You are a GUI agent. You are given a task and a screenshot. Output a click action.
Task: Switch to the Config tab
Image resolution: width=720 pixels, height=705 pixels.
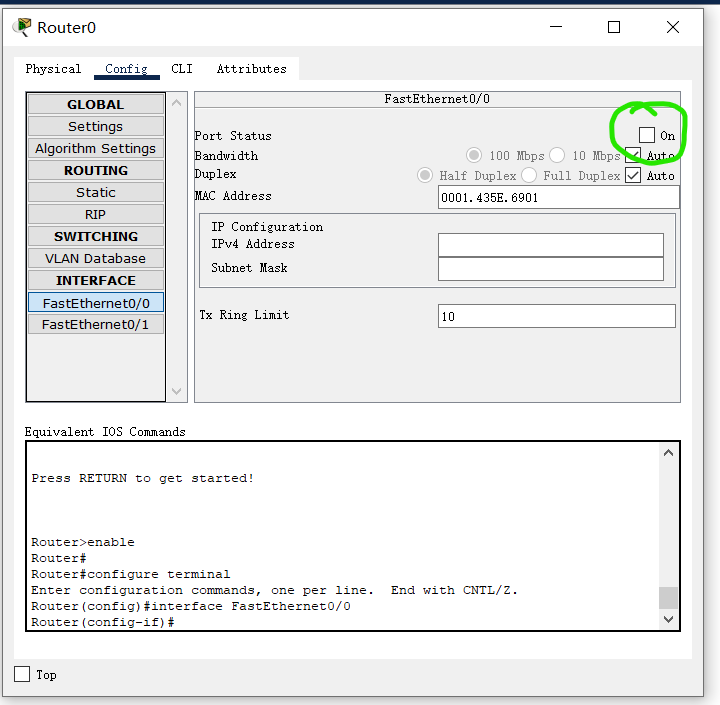126,69
